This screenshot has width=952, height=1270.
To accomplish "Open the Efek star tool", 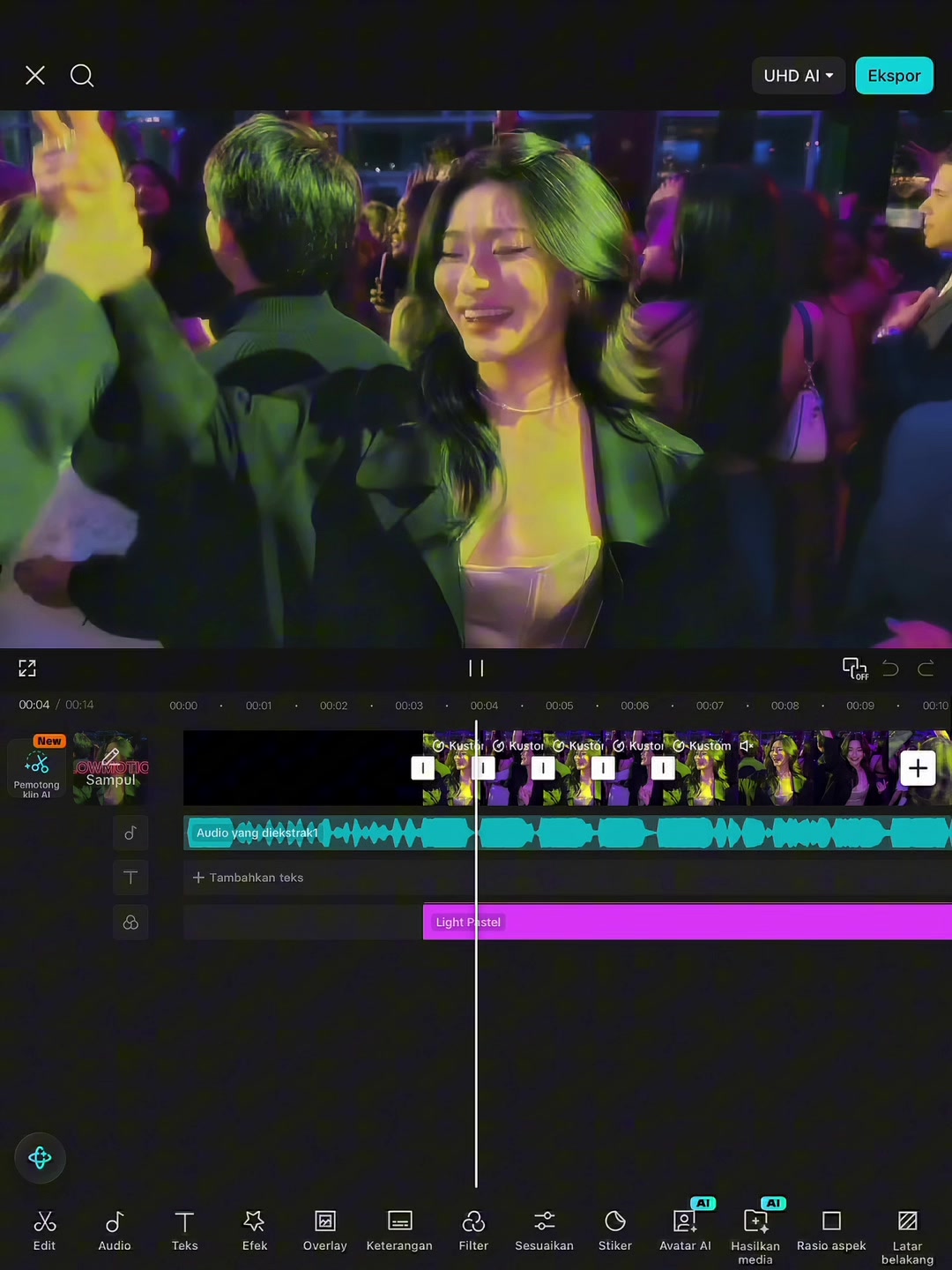I will coord(255,1231).
